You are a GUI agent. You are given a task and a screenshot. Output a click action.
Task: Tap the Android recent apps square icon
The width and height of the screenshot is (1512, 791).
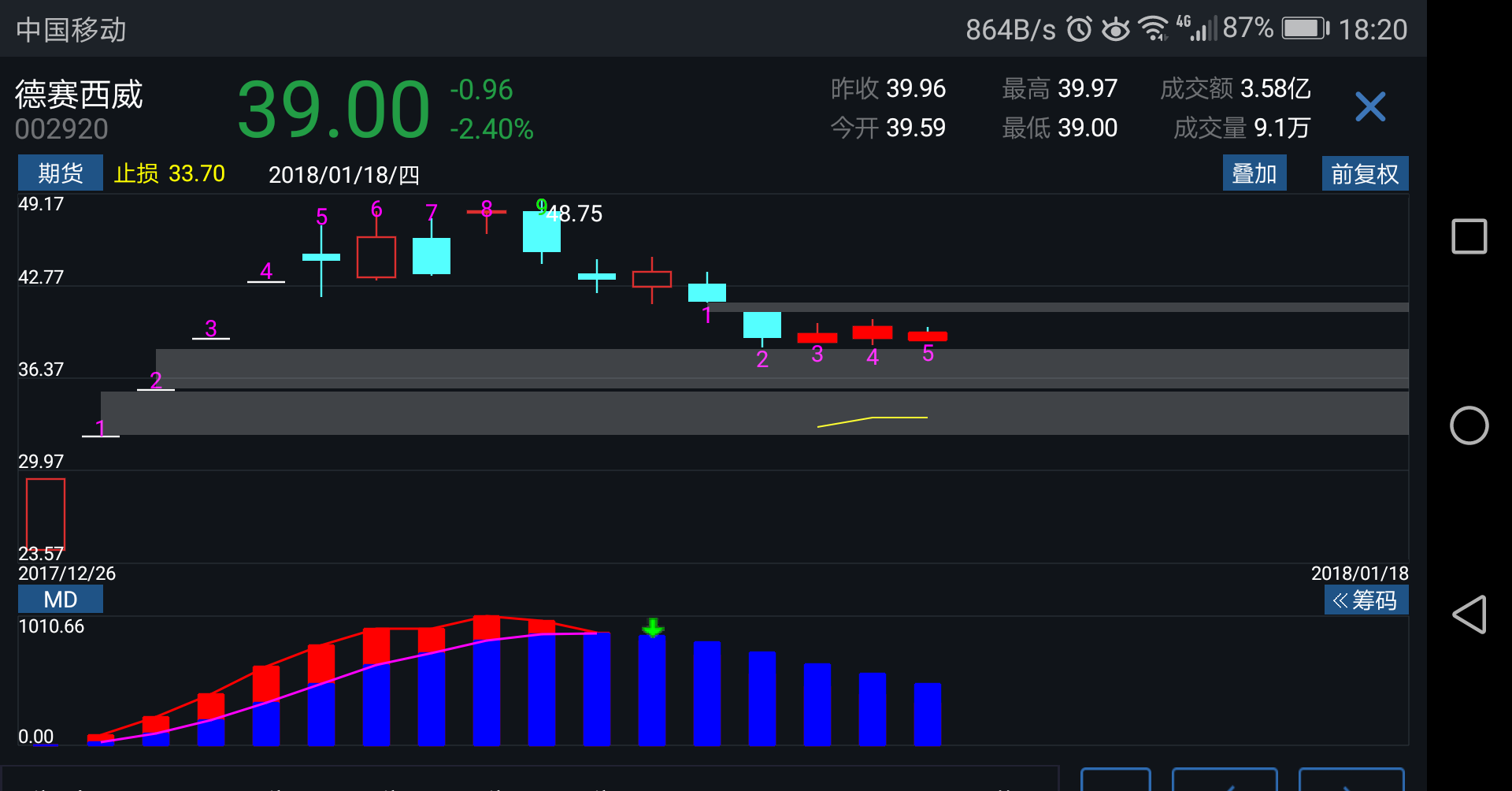click(x=1469, y=236)
